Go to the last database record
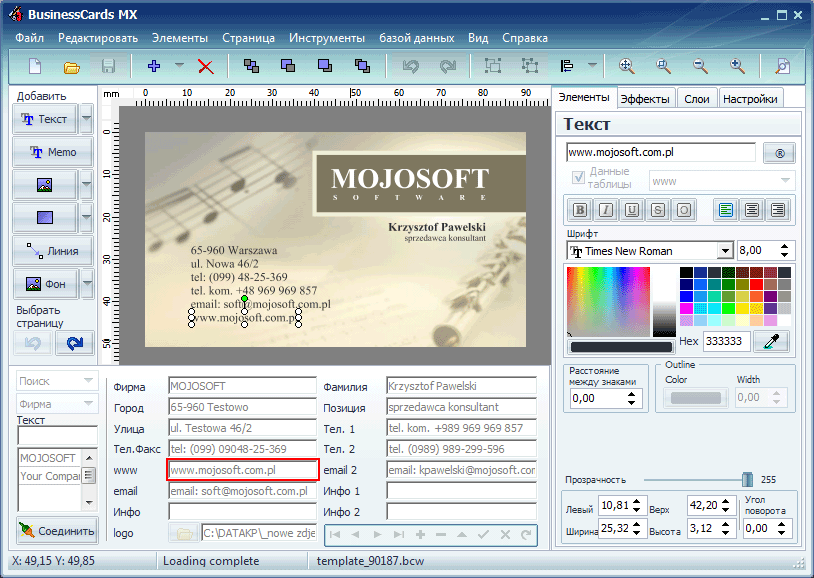Screen dimensions: 814x578 pos(398,534)
